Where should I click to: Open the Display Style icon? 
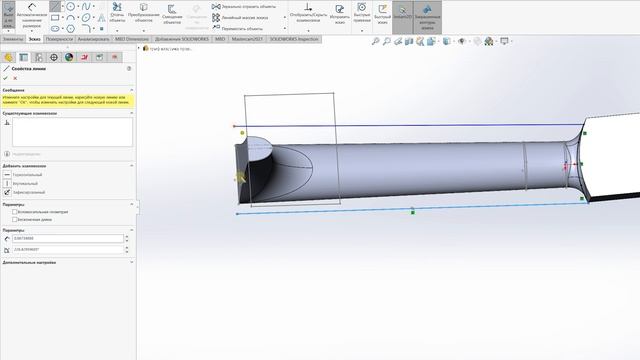coord(447,41)
